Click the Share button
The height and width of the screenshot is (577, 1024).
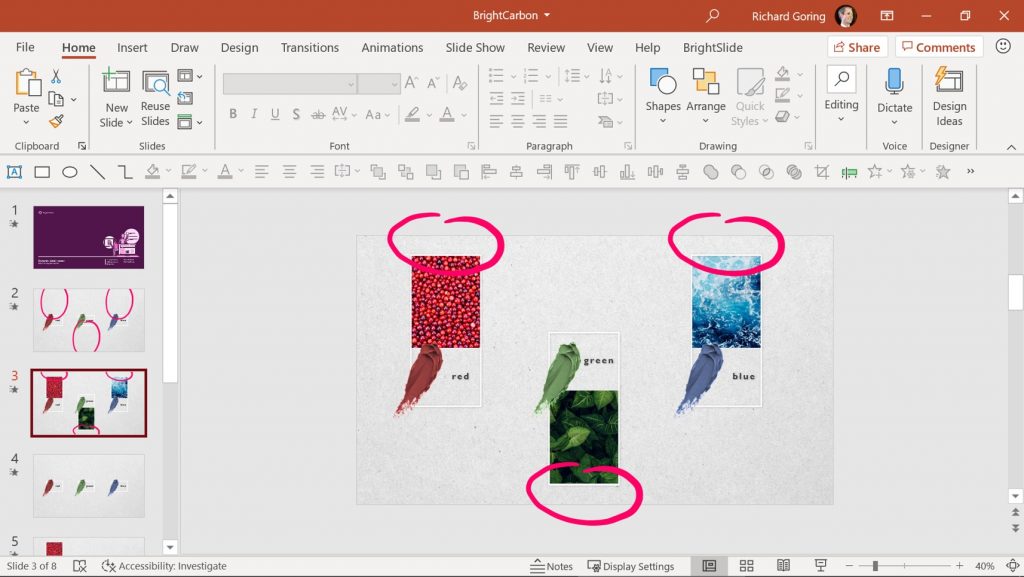click(857, 46)
